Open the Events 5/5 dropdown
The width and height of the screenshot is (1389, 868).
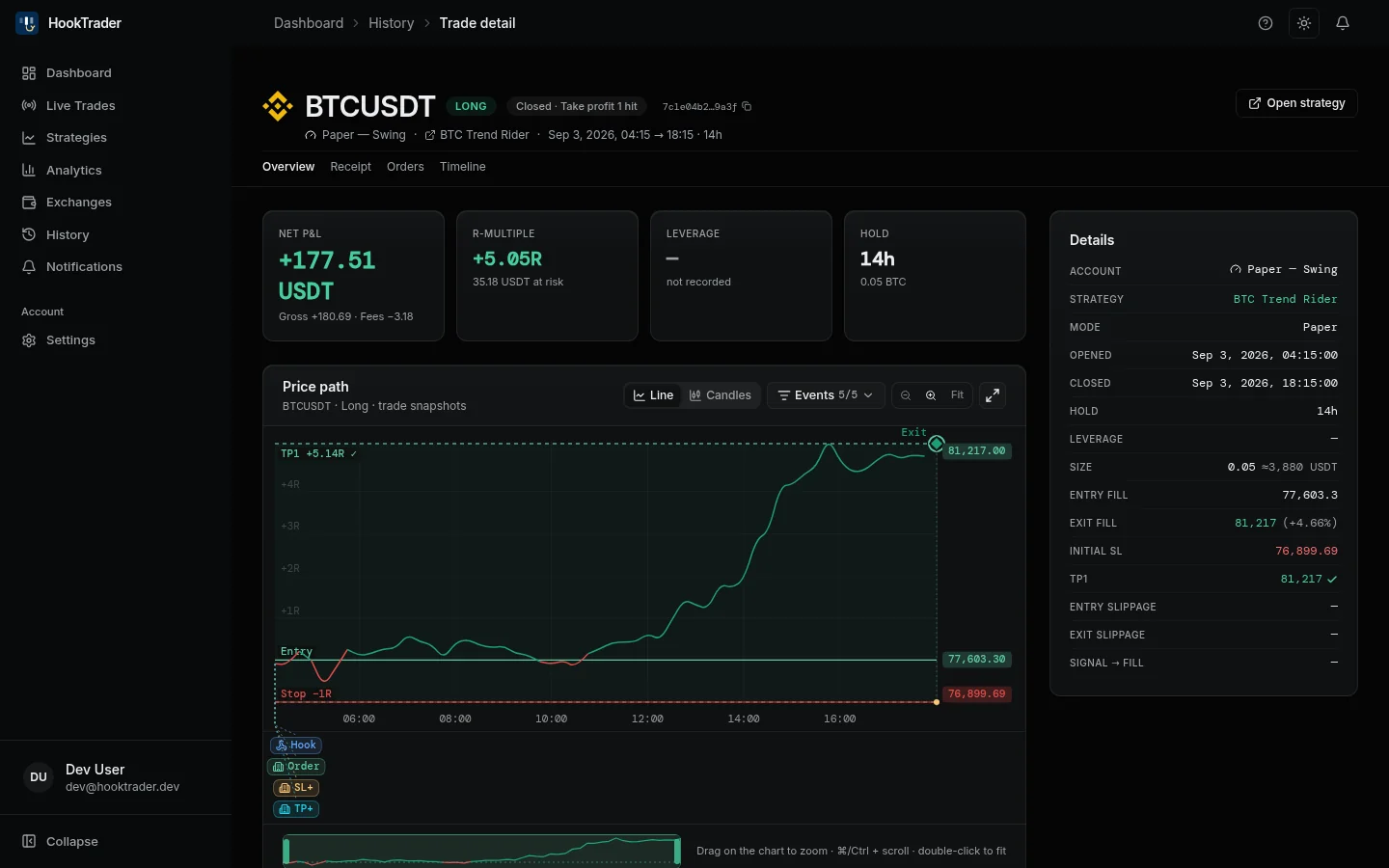[x=826, y=395]
